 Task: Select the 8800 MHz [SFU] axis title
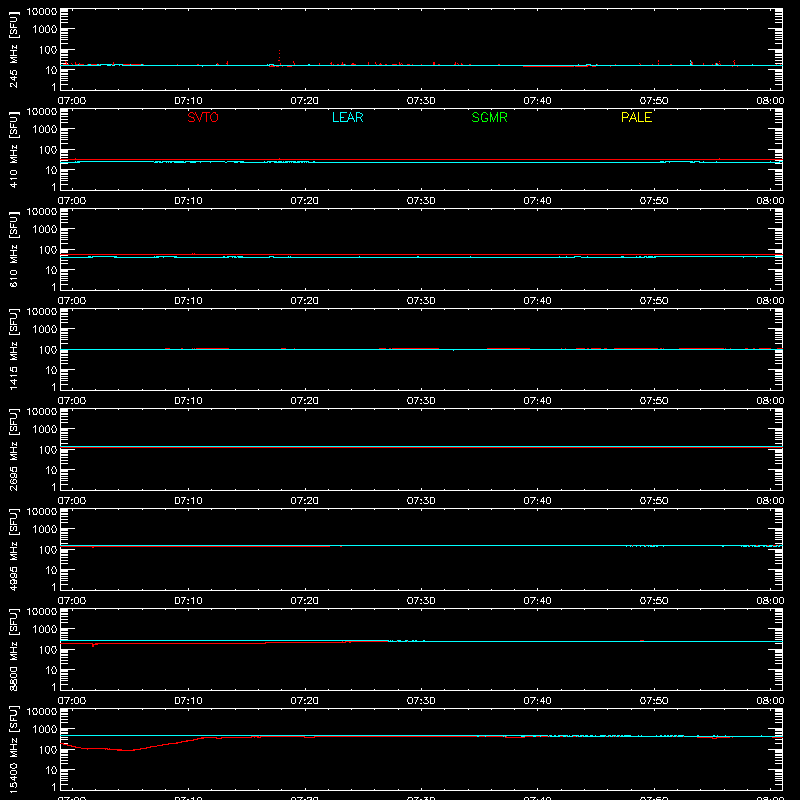[x=13, y=649]
